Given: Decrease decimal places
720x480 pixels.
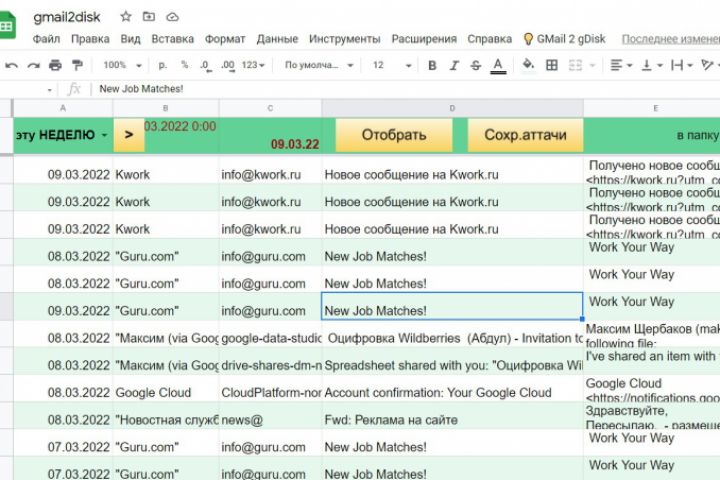Looking at the screenshot, I should pyautogui.click(x=205, y=65).
